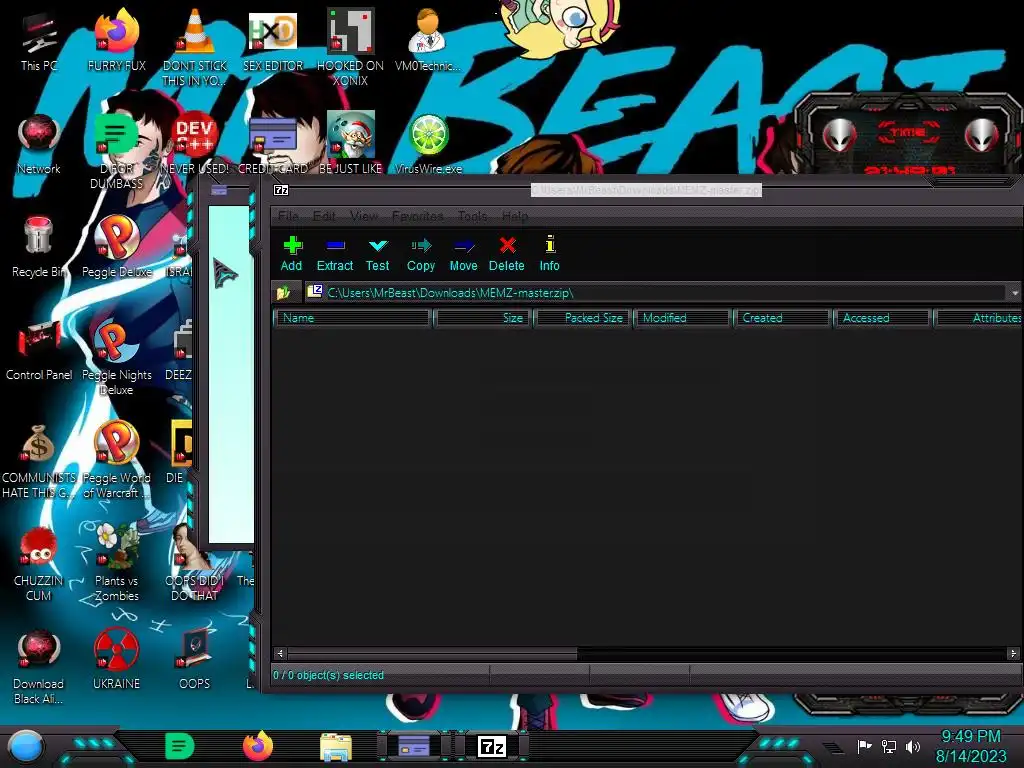Open the Start orb button
The width and height of the screenshot is (1024, 768).
tap(26, 746)
